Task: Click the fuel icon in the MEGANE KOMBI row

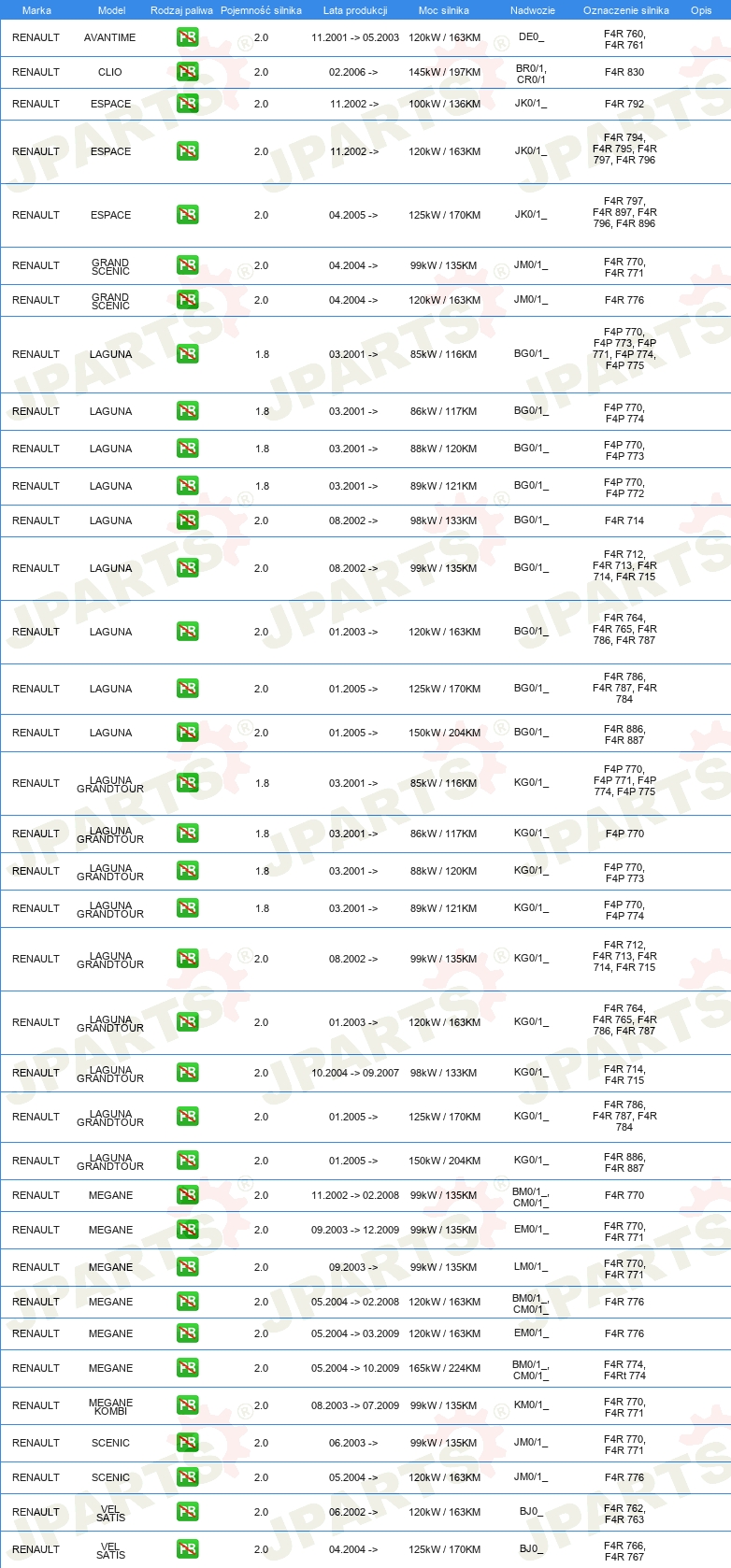Action: (x=187, y=1405)
